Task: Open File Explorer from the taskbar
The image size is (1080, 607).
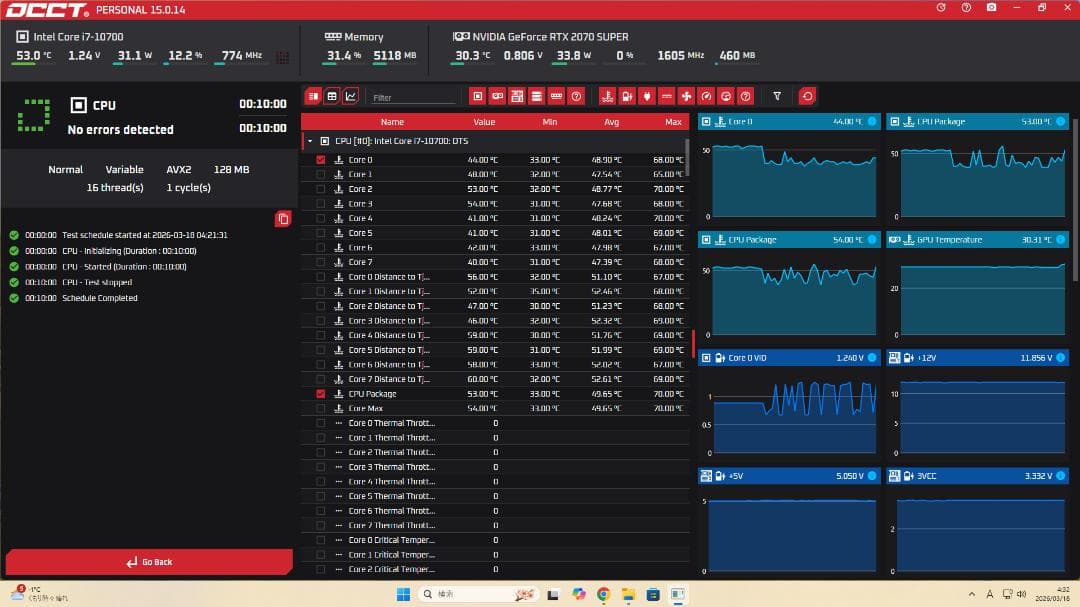Action: pos(628,595)
